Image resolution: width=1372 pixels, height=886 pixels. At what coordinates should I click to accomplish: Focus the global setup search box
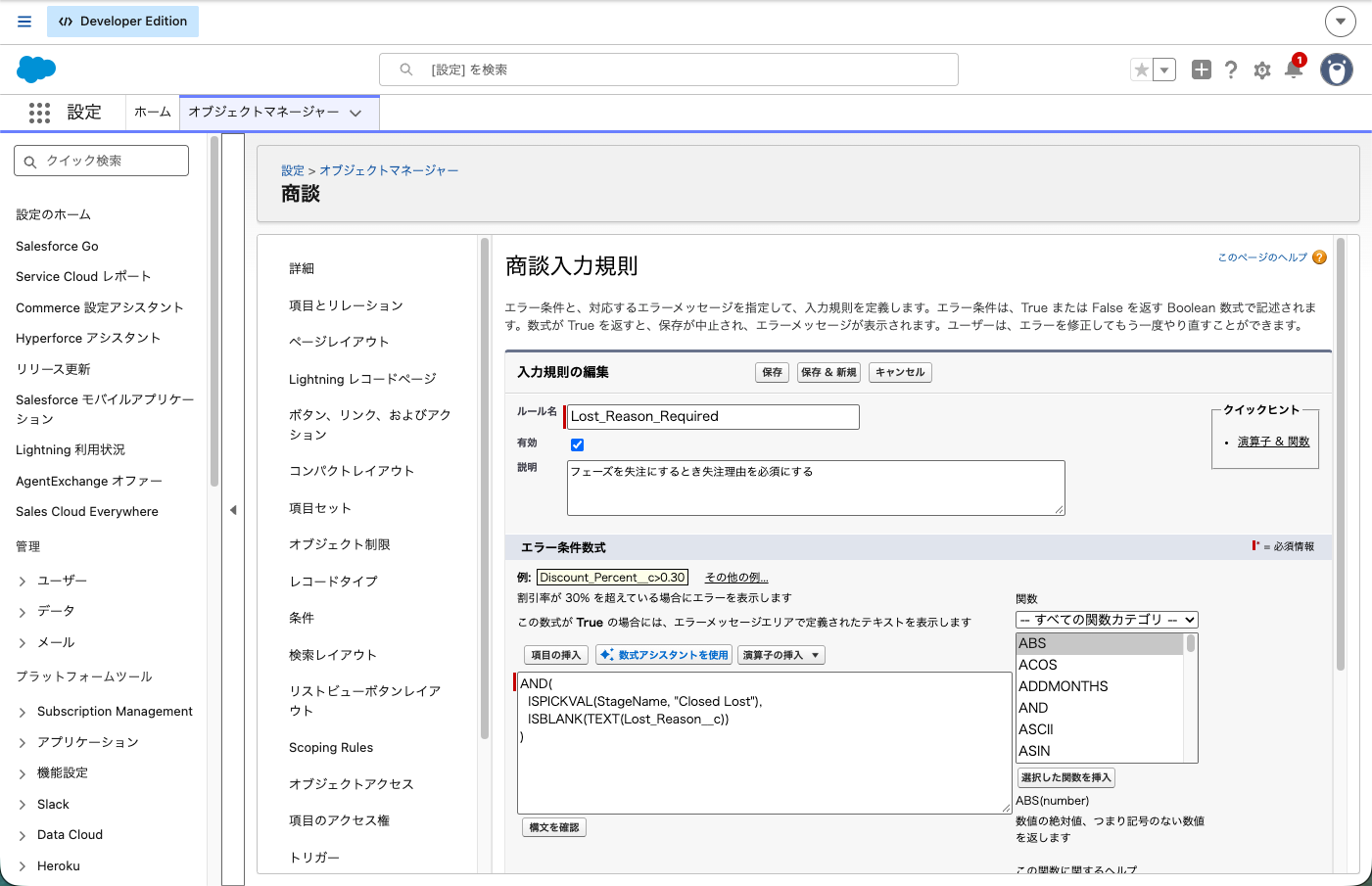point(669,70)
